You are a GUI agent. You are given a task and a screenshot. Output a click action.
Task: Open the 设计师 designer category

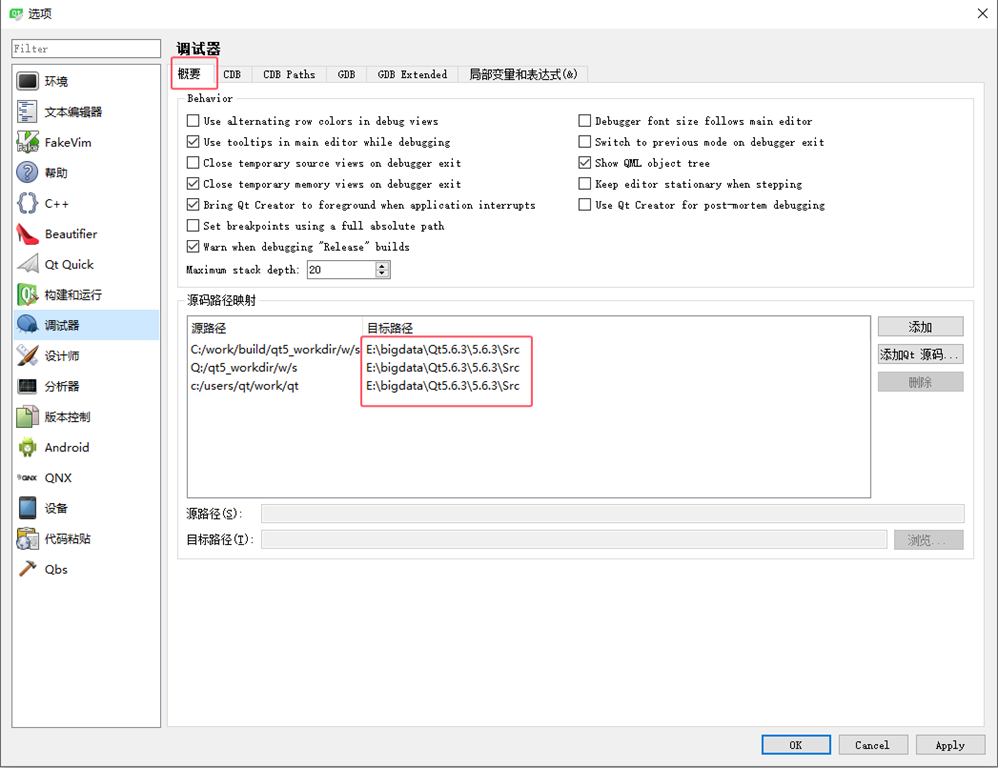pos(86,356)
